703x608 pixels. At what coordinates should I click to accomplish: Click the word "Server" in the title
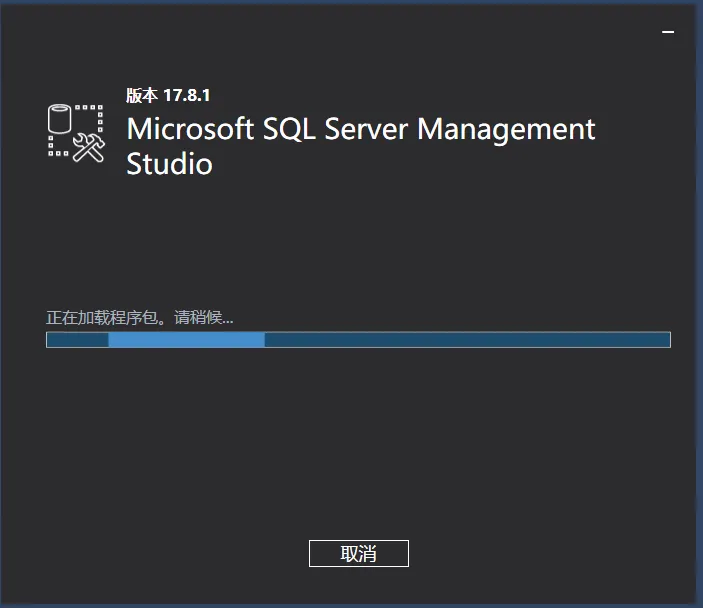pos(370,129)
